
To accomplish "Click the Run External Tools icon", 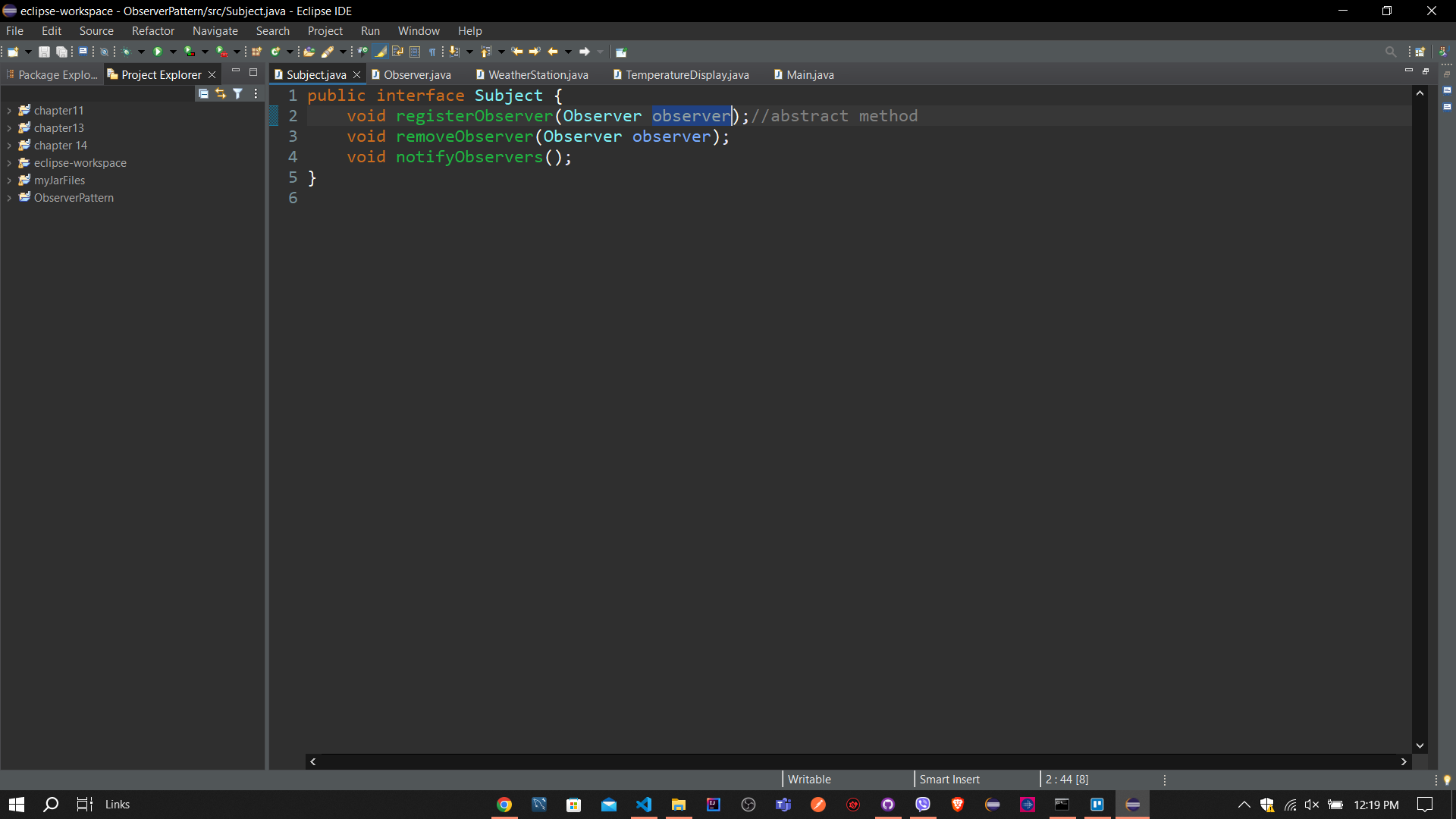I will click(x=221, y=52).
